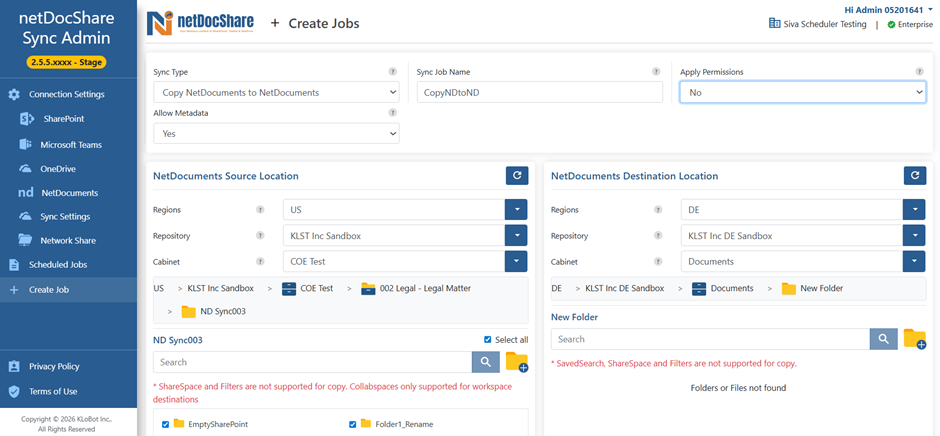Refresh the NetDocuments Source Location
Viewport: 940px width, 436px height.
pos(517,176)
